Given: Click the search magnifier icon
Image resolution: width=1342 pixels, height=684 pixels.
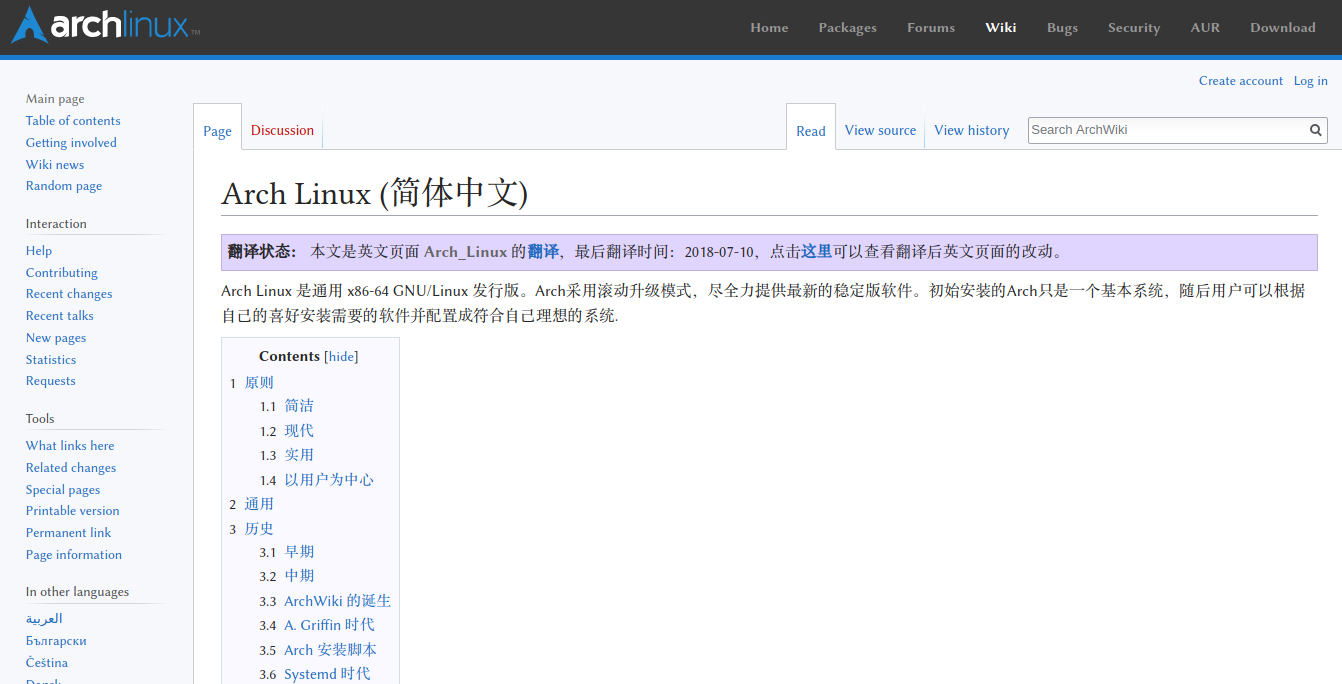Looking at the screenshot, I should click(x=1316, y=130).
